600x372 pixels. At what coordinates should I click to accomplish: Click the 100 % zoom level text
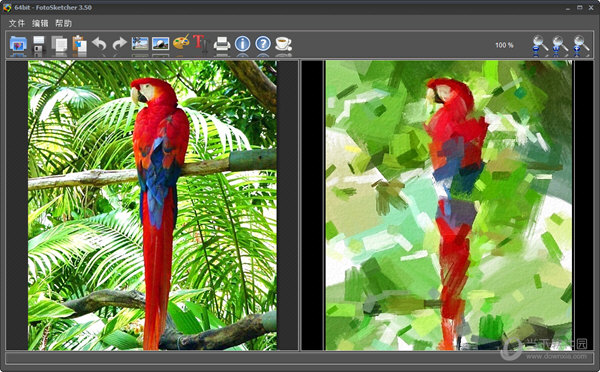(x=504, y=45)
